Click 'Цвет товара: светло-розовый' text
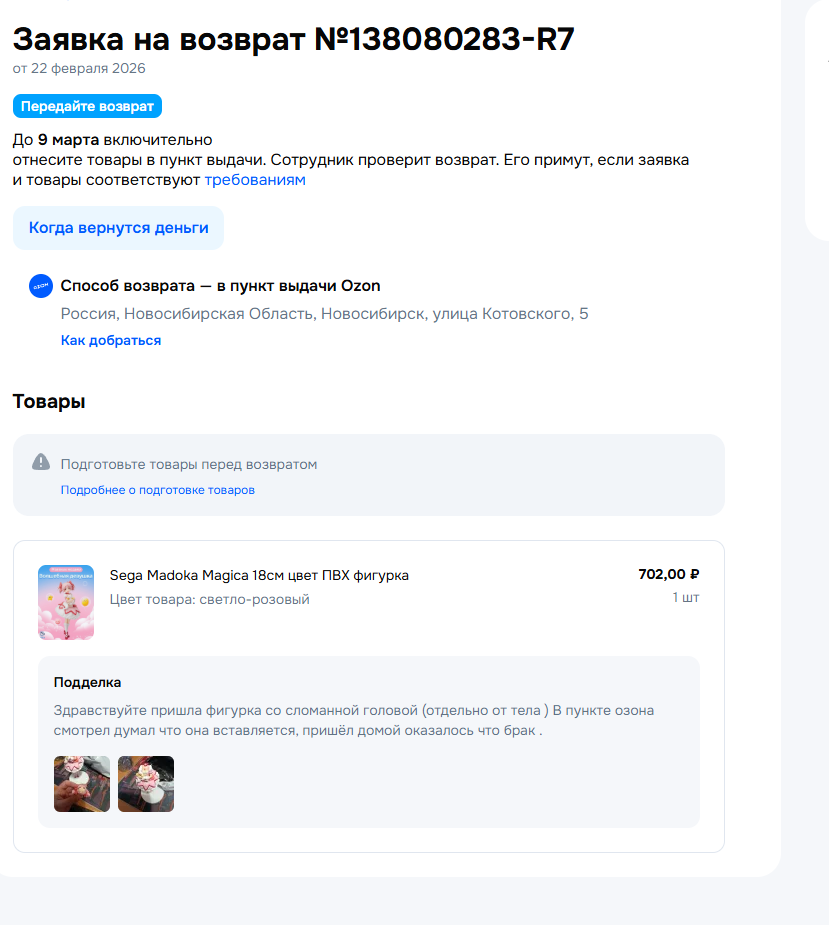Image resolution: width=829 pixels, height=925 pixels. tap(209, 599)
